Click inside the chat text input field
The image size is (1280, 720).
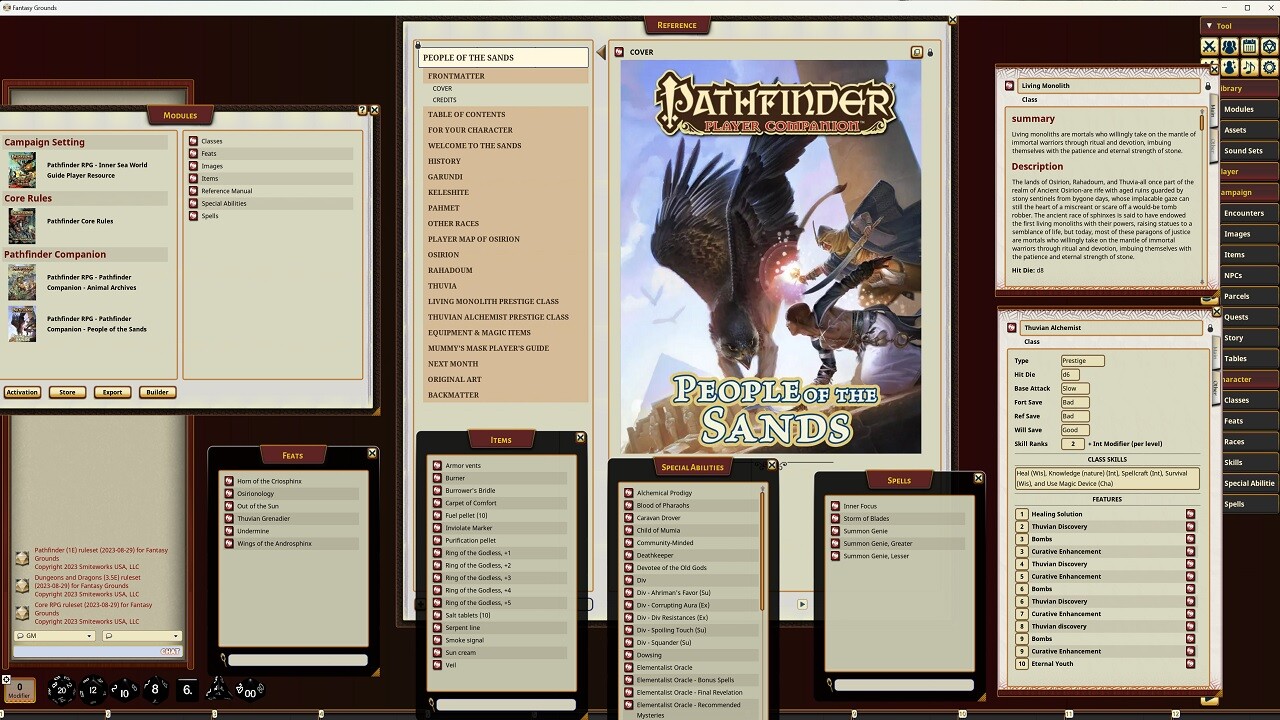tap(95, 650)
